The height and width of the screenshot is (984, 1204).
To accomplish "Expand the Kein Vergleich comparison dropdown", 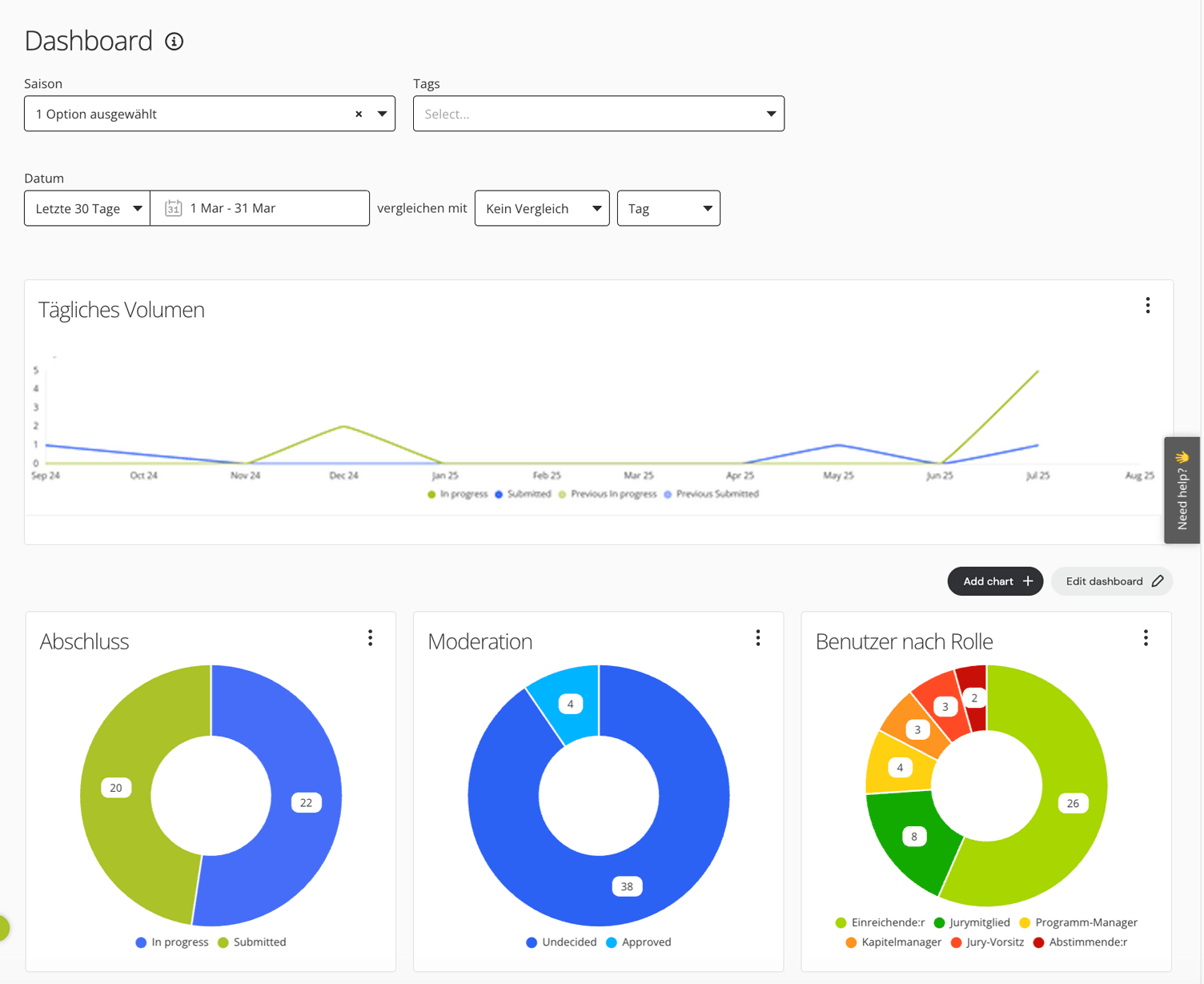I will coord(542,209).
